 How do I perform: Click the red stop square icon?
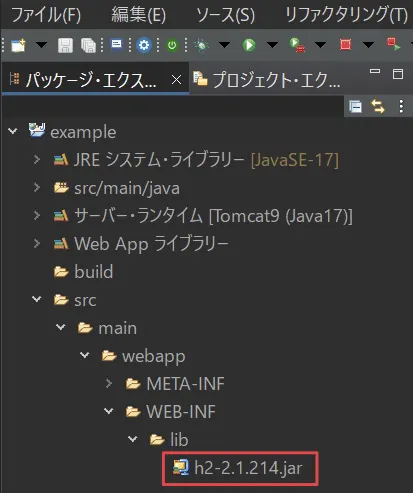pos(345,44)
